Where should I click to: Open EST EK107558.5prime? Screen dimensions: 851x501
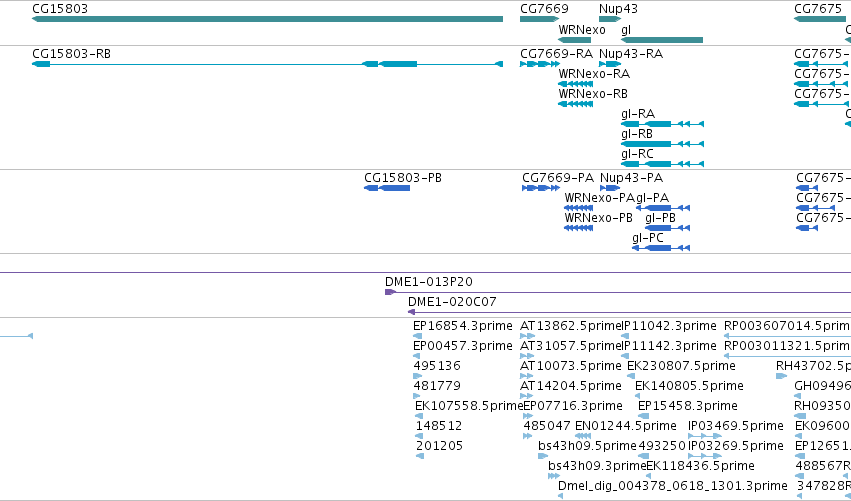468,407
